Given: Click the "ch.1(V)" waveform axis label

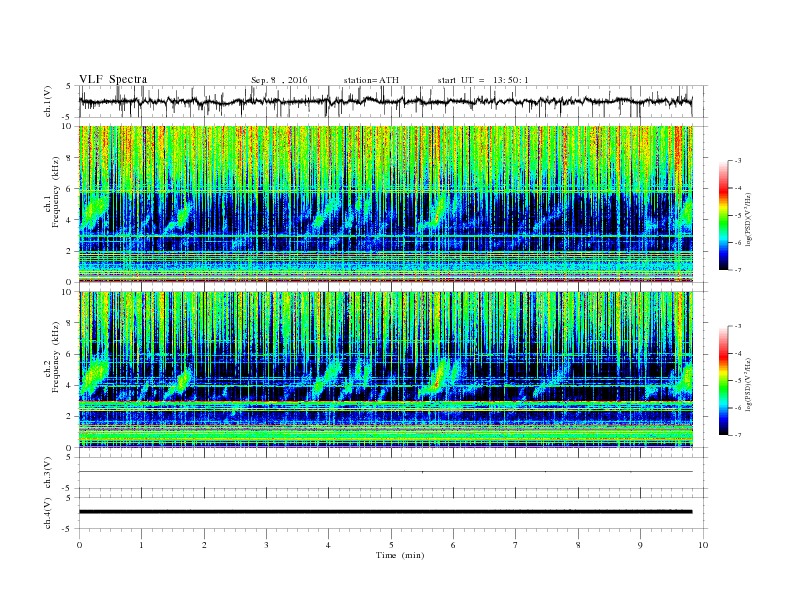Looking at the screenshot, I should (x=48, y=101).
